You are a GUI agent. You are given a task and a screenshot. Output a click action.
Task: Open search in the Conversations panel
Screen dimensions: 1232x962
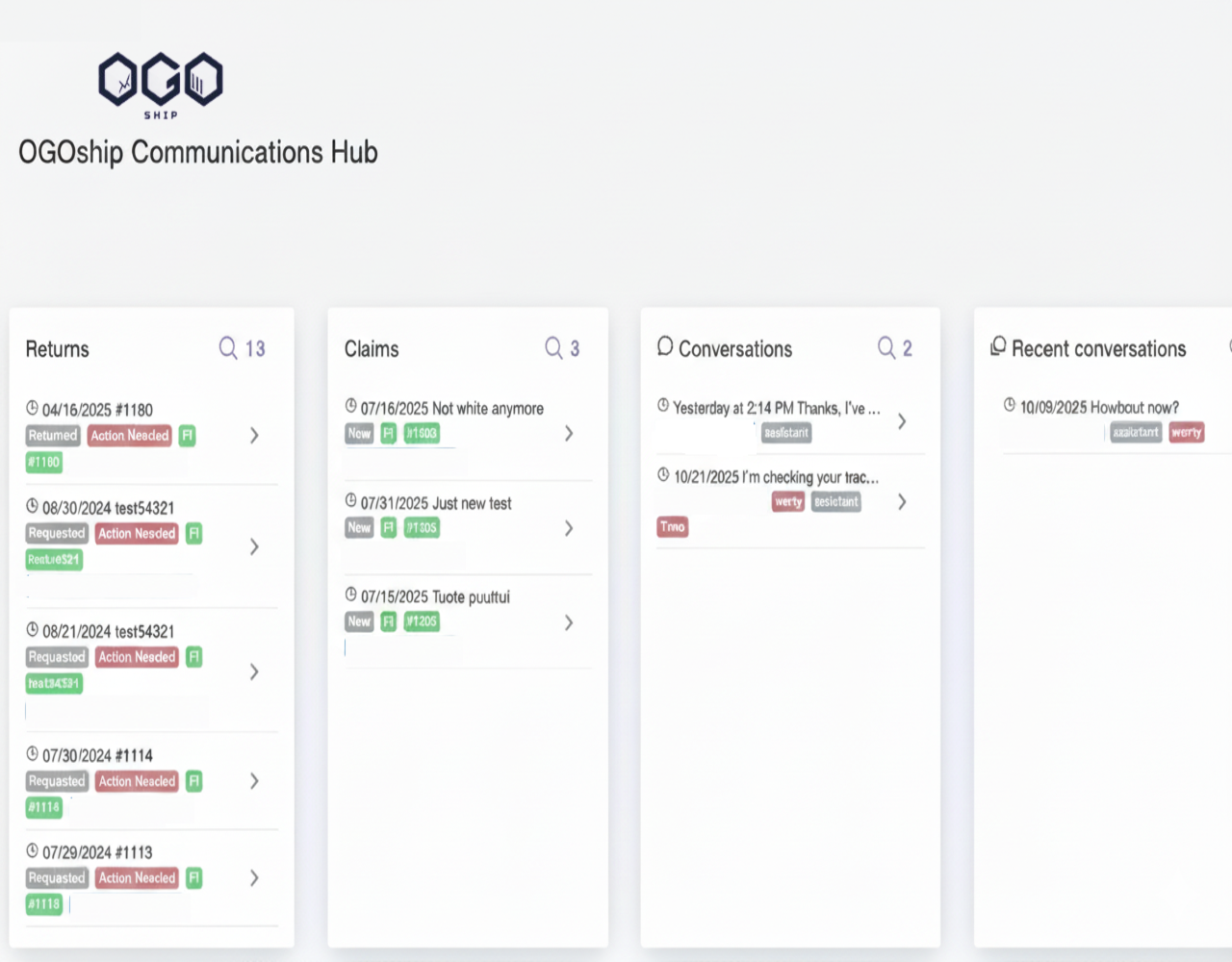(886, 347)
